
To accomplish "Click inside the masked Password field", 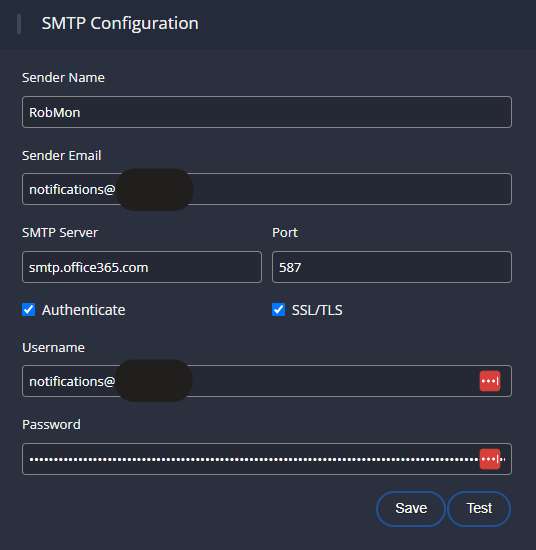I will [x=267, y=459].
